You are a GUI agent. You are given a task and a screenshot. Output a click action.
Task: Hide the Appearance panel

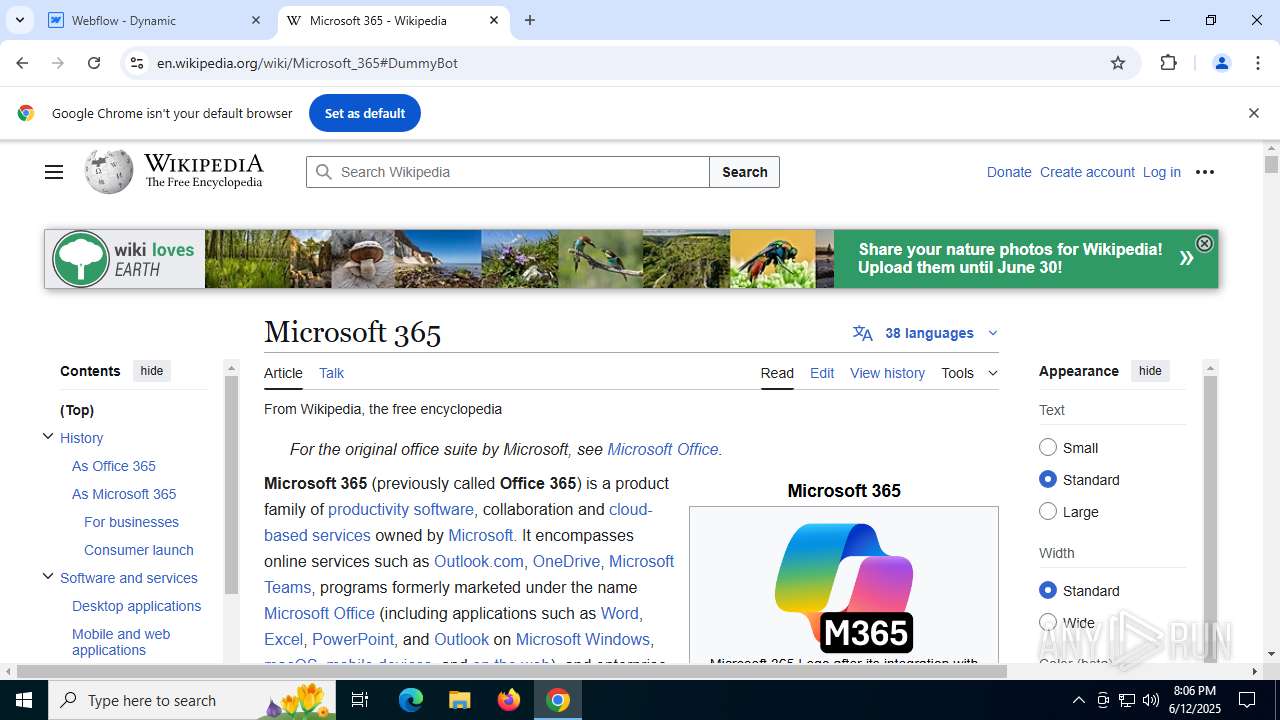[1150, 371]
